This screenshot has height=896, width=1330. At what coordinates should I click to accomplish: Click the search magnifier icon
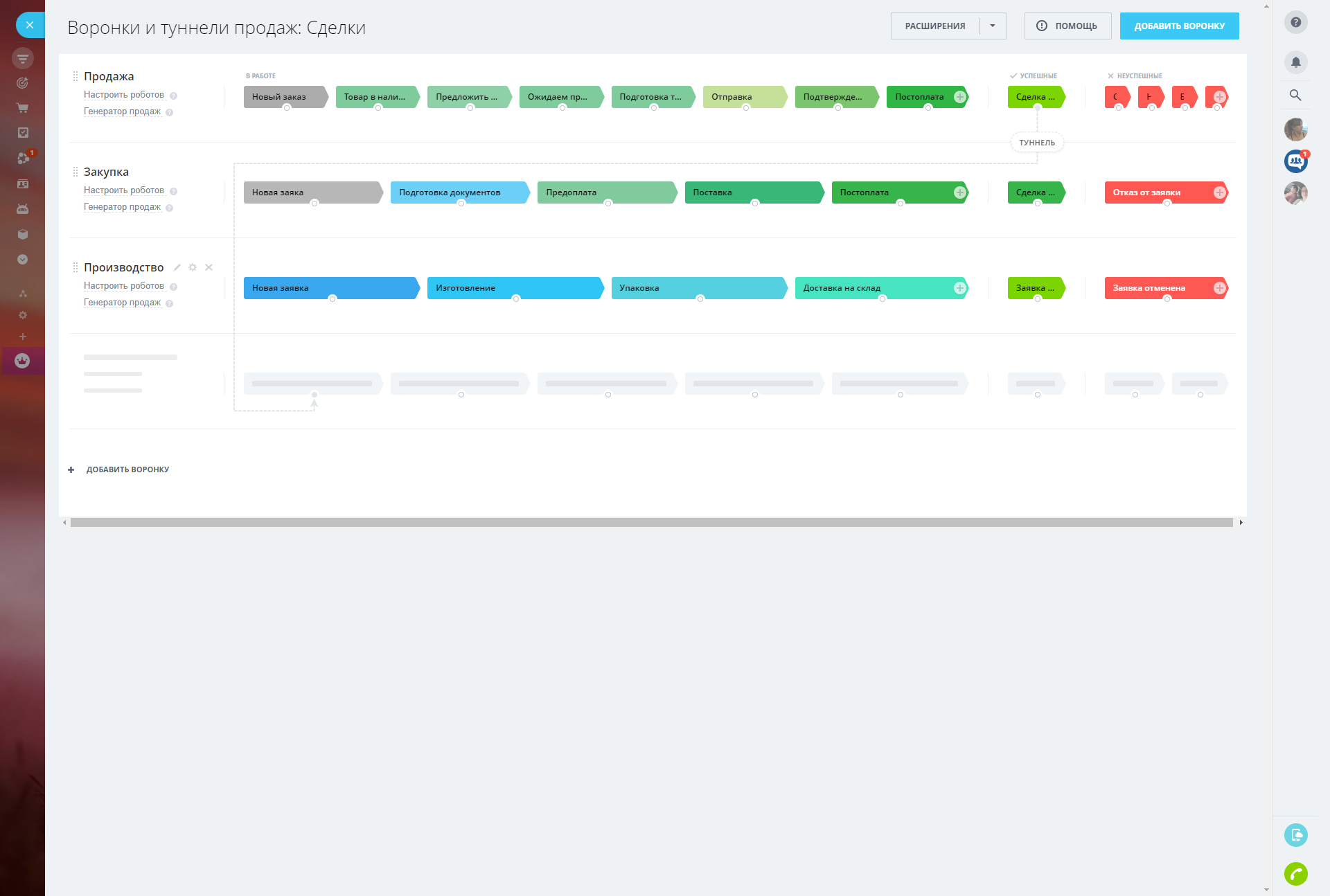(x=1295, y=95)
